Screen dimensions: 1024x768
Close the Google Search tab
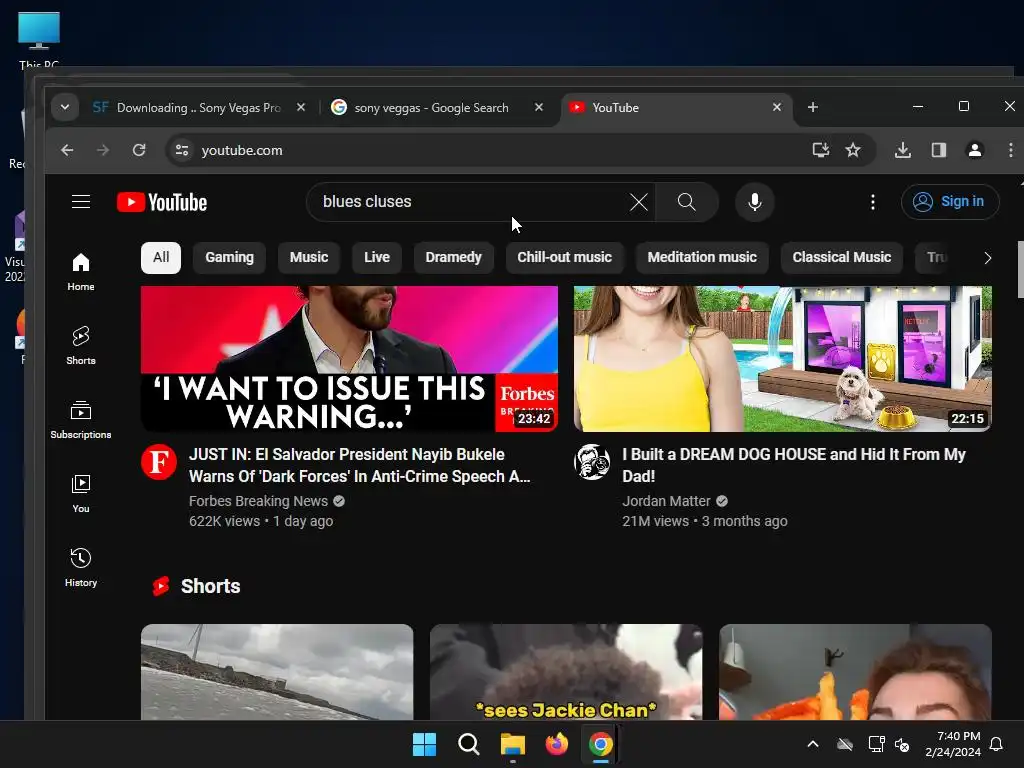point(538,107)
